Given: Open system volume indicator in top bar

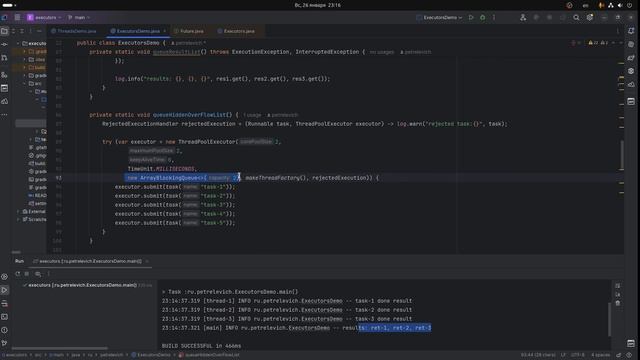Looking at the screenshot, I should 620,5.
